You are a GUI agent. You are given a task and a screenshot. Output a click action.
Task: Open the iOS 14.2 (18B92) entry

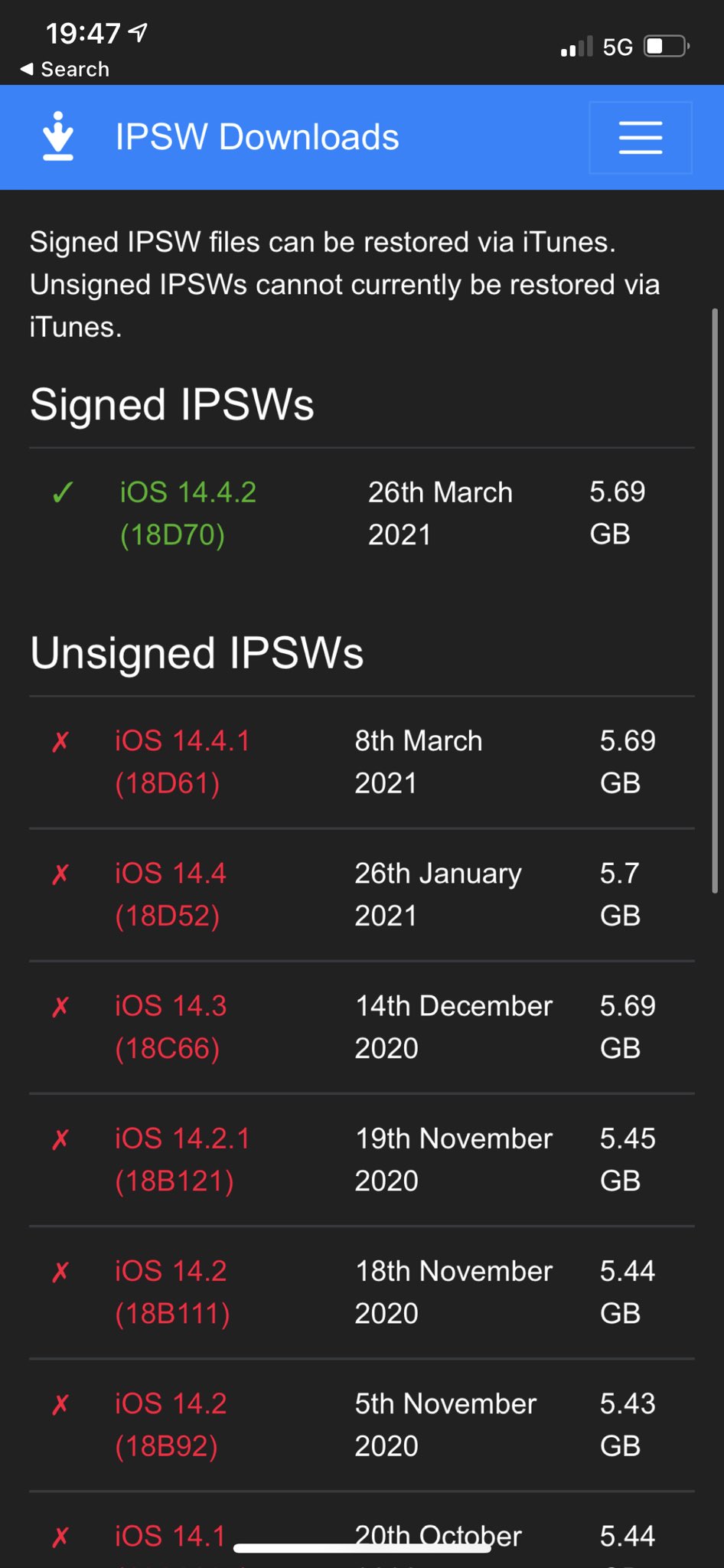171,1424
